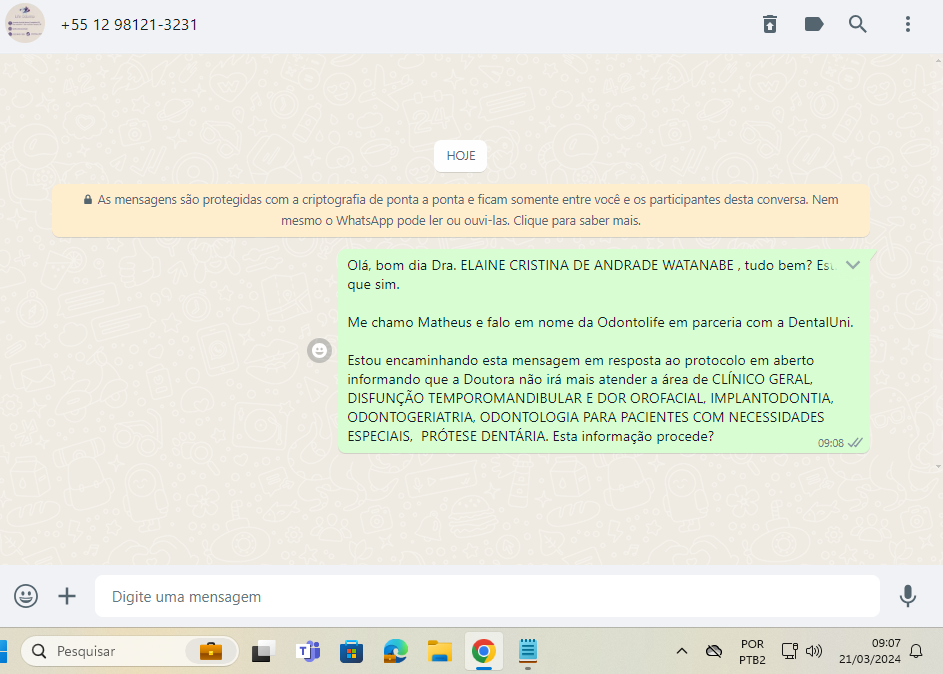943x674 pixels.
Task: Start voice message with microphone
Action: click(x=908, y=596)
